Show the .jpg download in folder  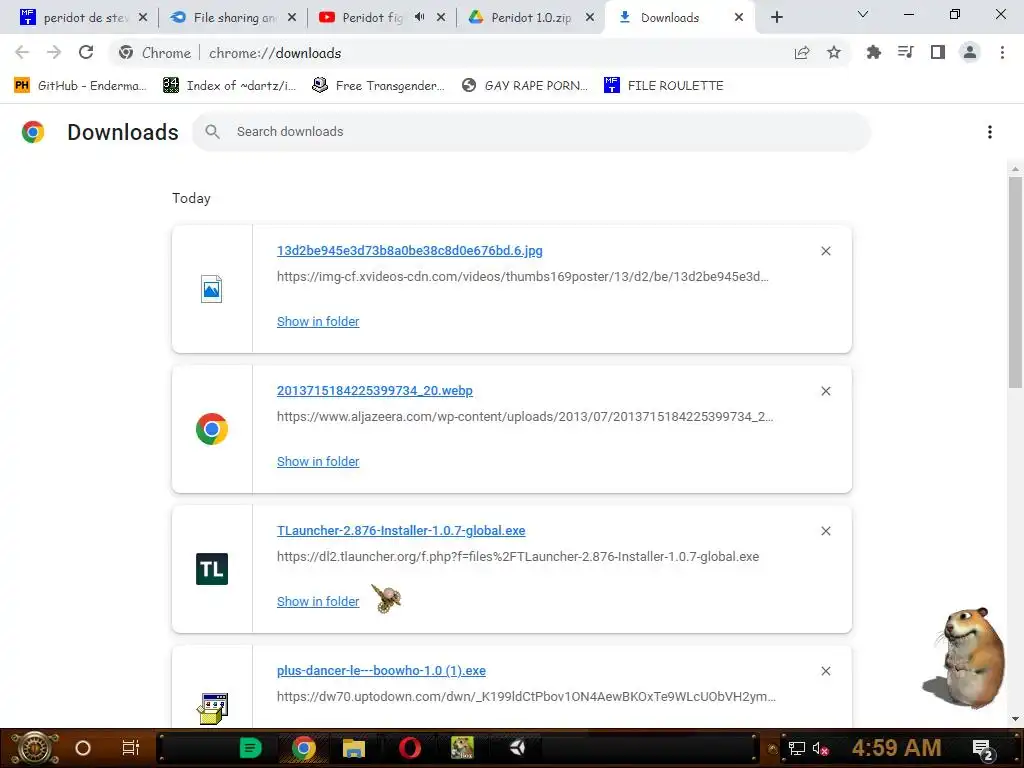(318, 321)
